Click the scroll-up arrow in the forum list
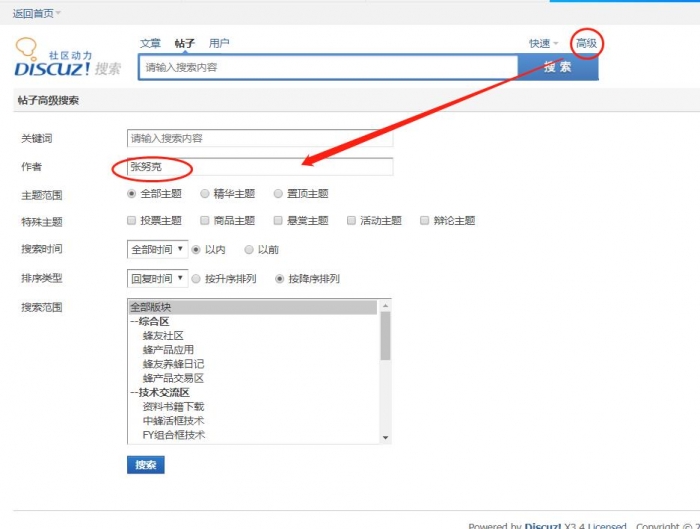 386,307
